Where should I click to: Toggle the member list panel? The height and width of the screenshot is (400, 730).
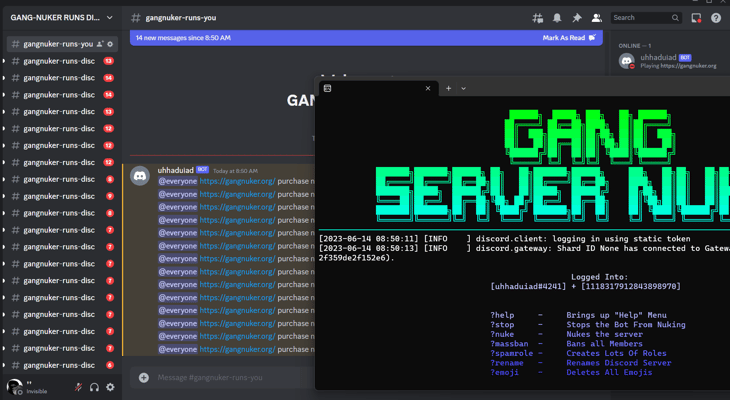tap(596, 18)
